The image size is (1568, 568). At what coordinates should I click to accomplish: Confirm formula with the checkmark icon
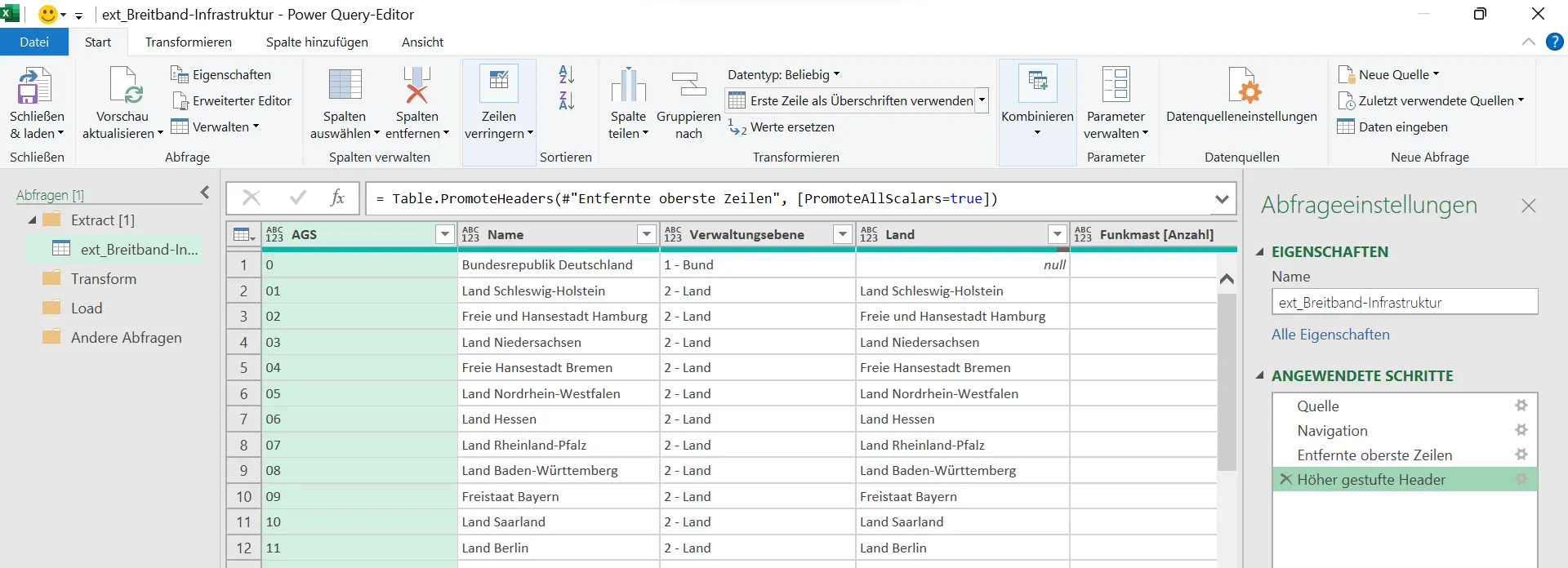coord(297,197)
